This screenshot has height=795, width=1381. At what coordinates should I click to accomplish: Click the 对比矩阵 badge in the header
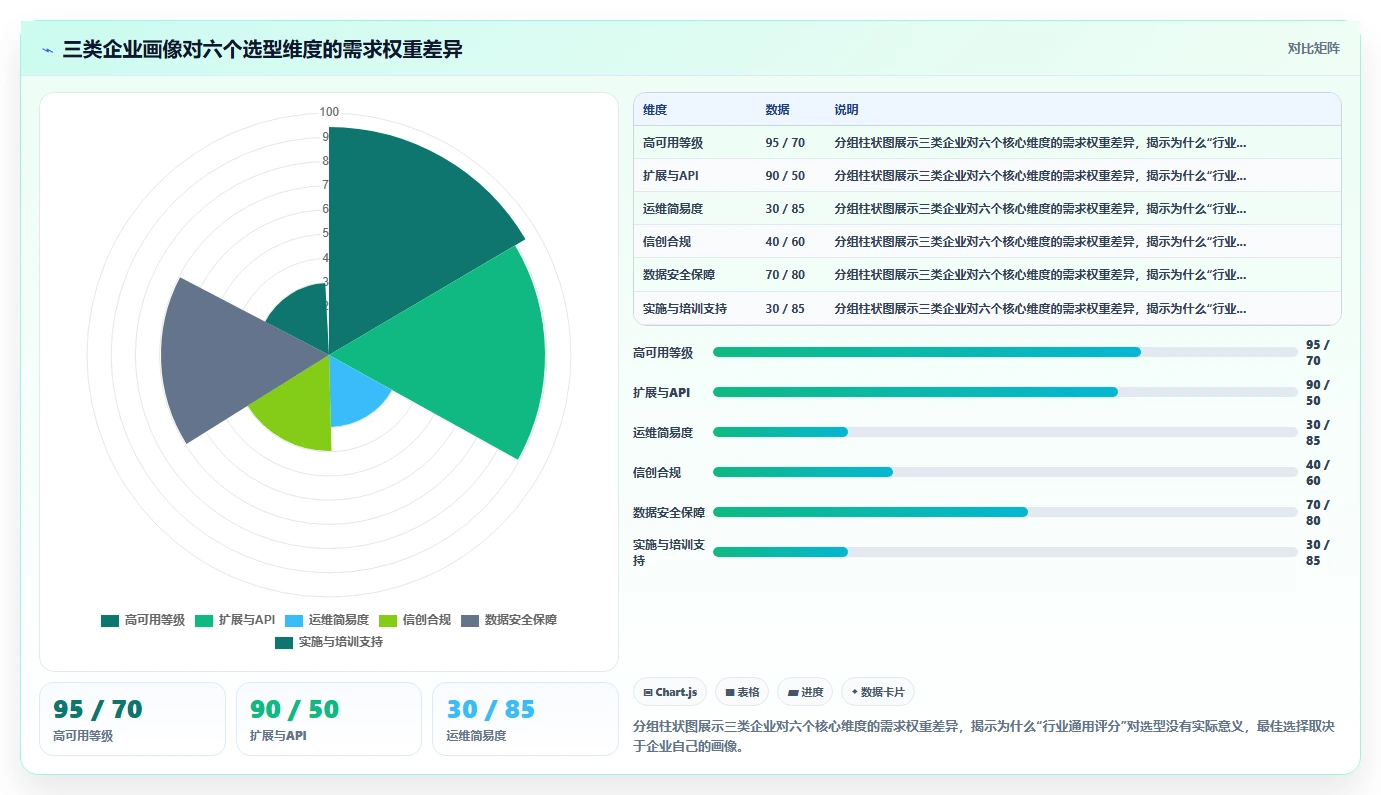coord(1313,48)
